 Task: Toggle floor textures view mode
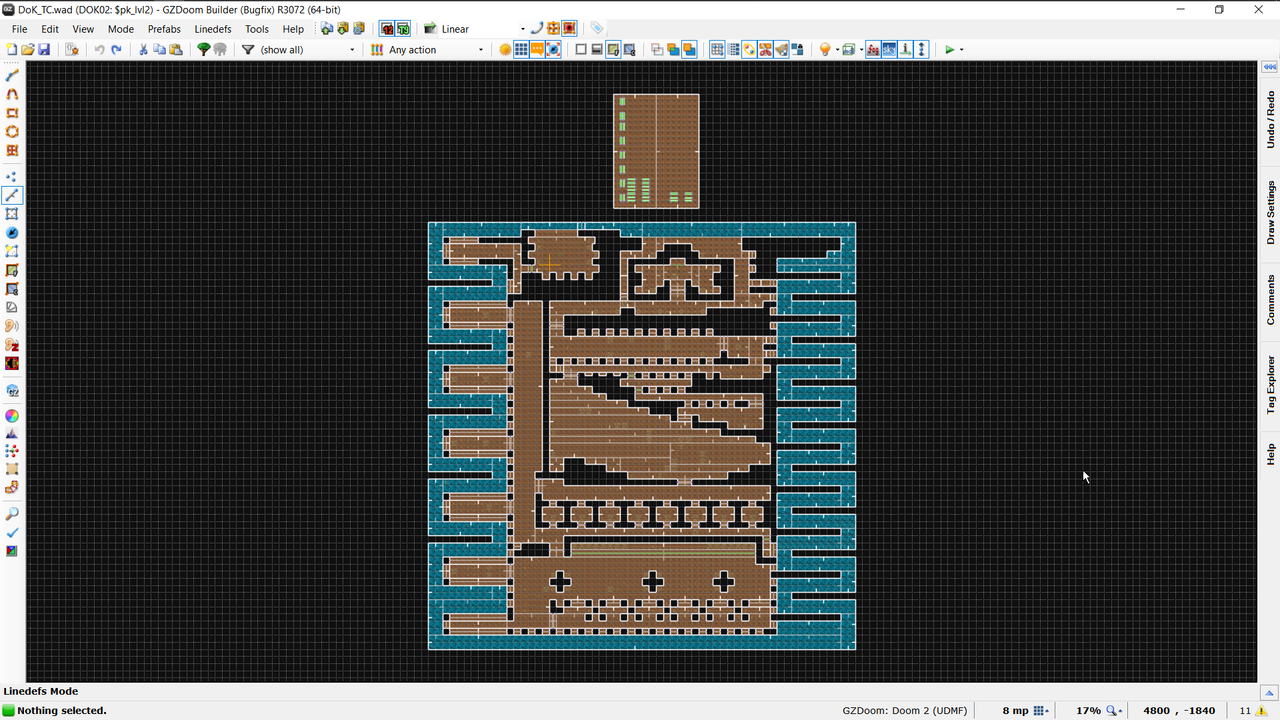click(613, 49)
